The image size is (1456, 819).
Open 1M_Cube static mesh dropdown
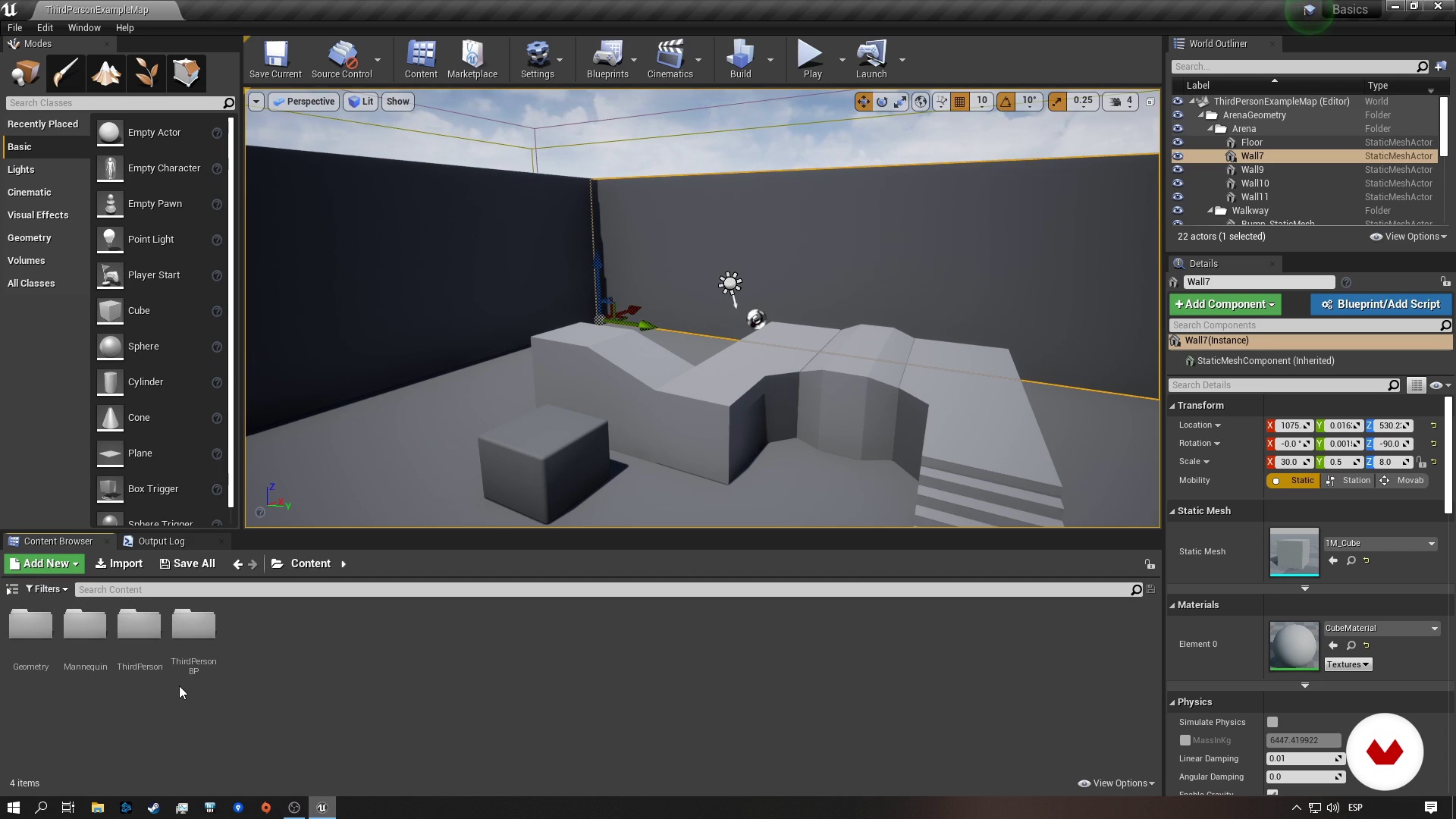click(1380, 544)
